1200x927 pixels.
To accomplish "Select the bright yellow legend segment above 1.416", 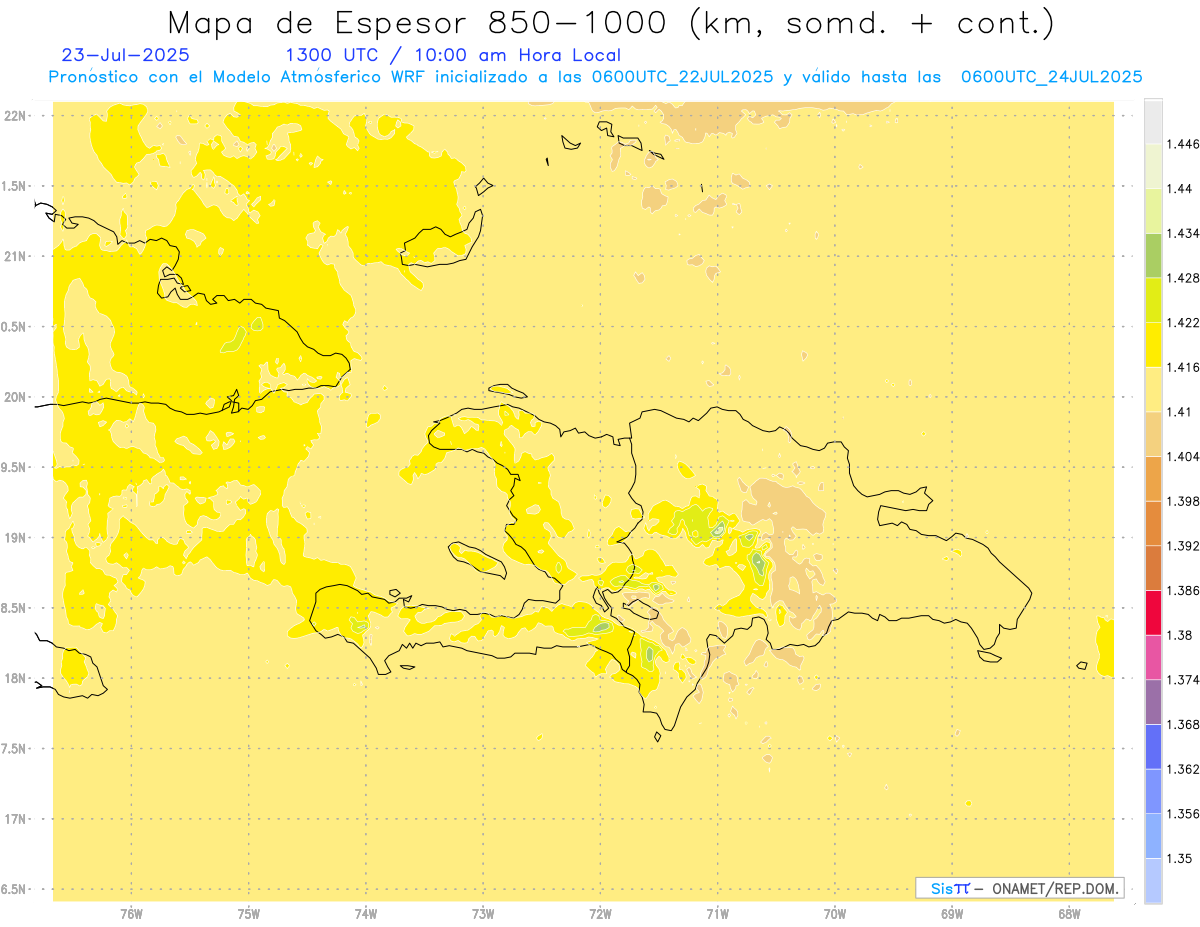I will [1153, 344].
